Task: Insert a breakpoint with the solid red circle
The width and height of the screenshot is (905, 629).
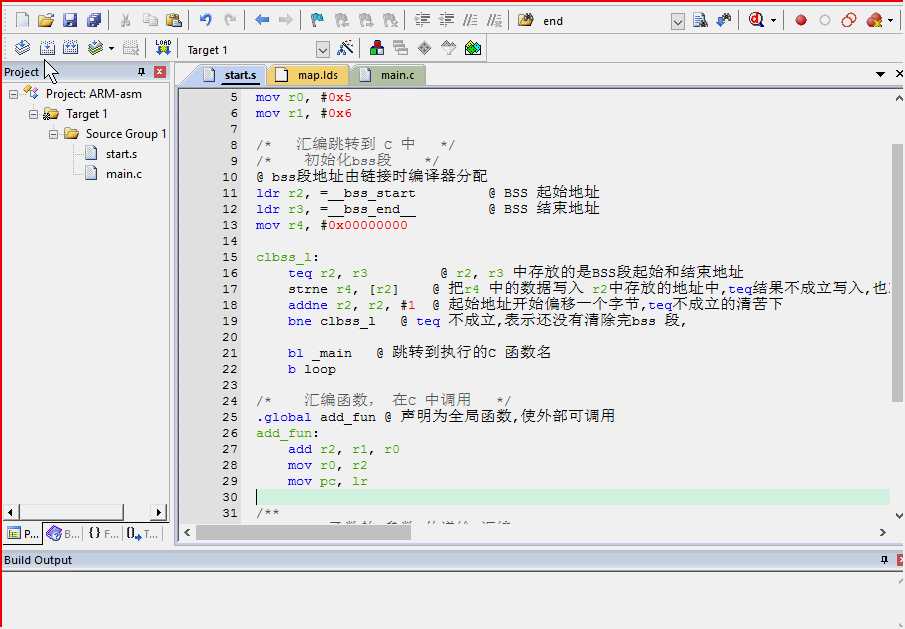Action: [x=801, y=21]
